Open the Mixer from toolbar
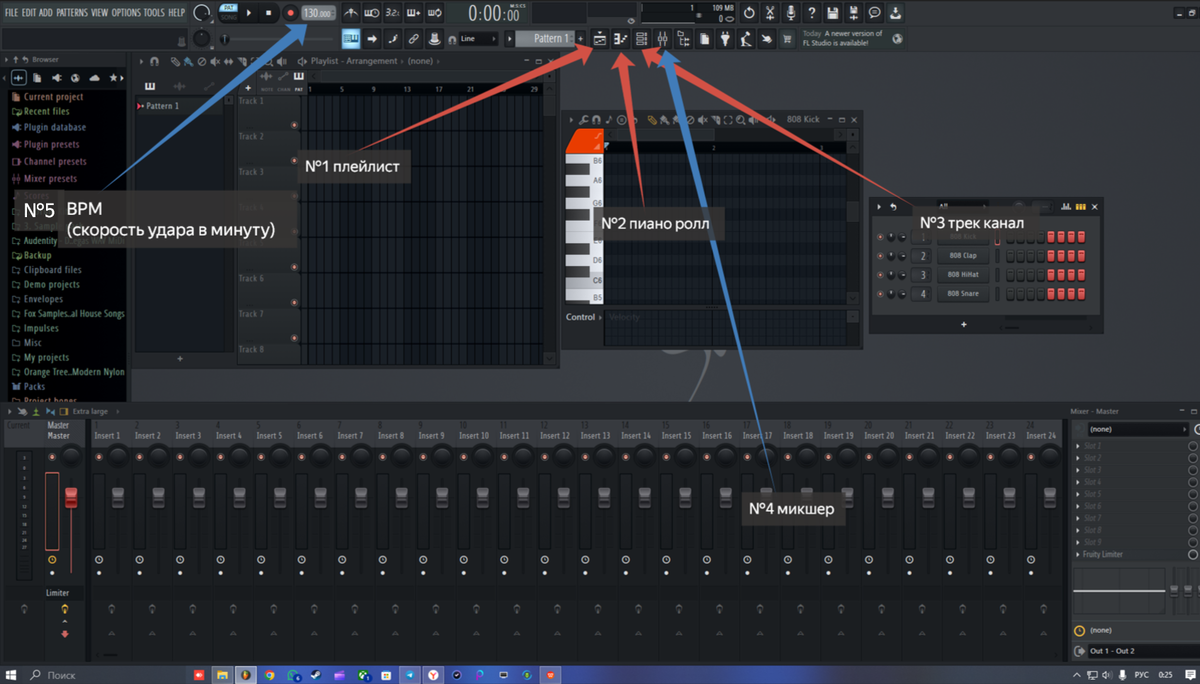This screenshot has width=1200, height=684. tap(662, 39)
